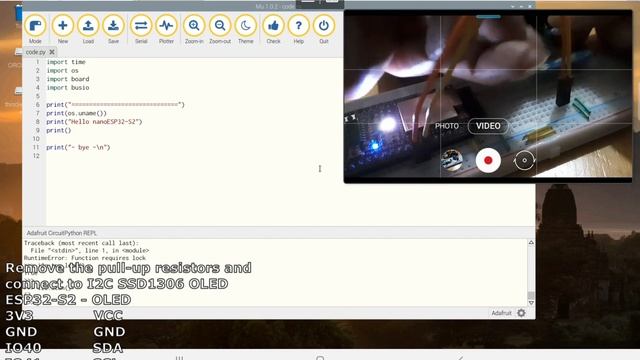Close the code.py tab
Screen dimensions: 640x360
coord(52,52)
